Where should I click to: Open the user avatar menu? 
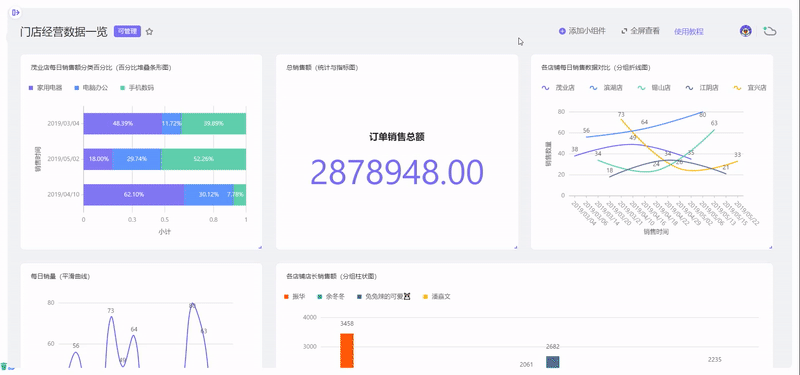pos(745,31)
